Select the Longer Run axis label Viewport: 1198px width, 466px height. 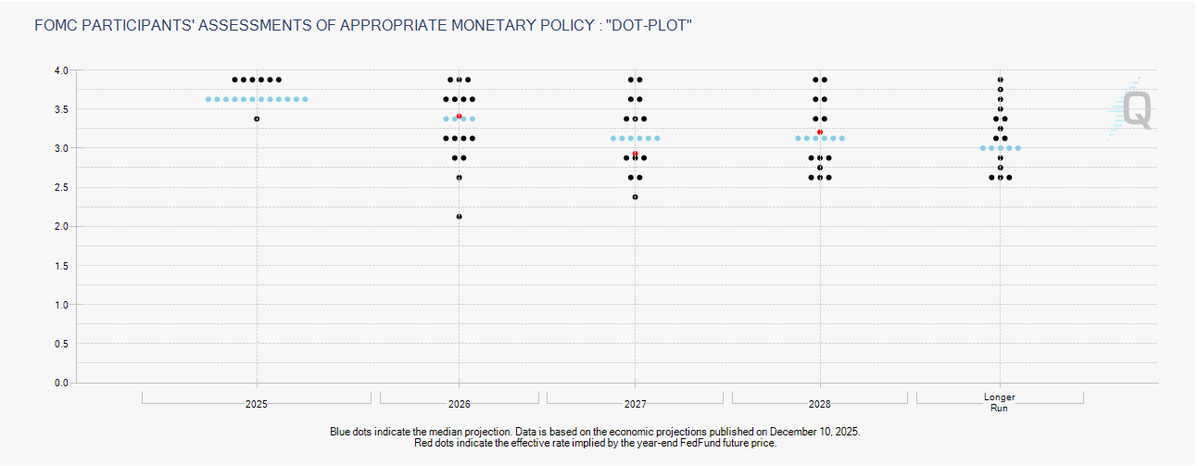pyautogui.click(x=1000, y=403)
